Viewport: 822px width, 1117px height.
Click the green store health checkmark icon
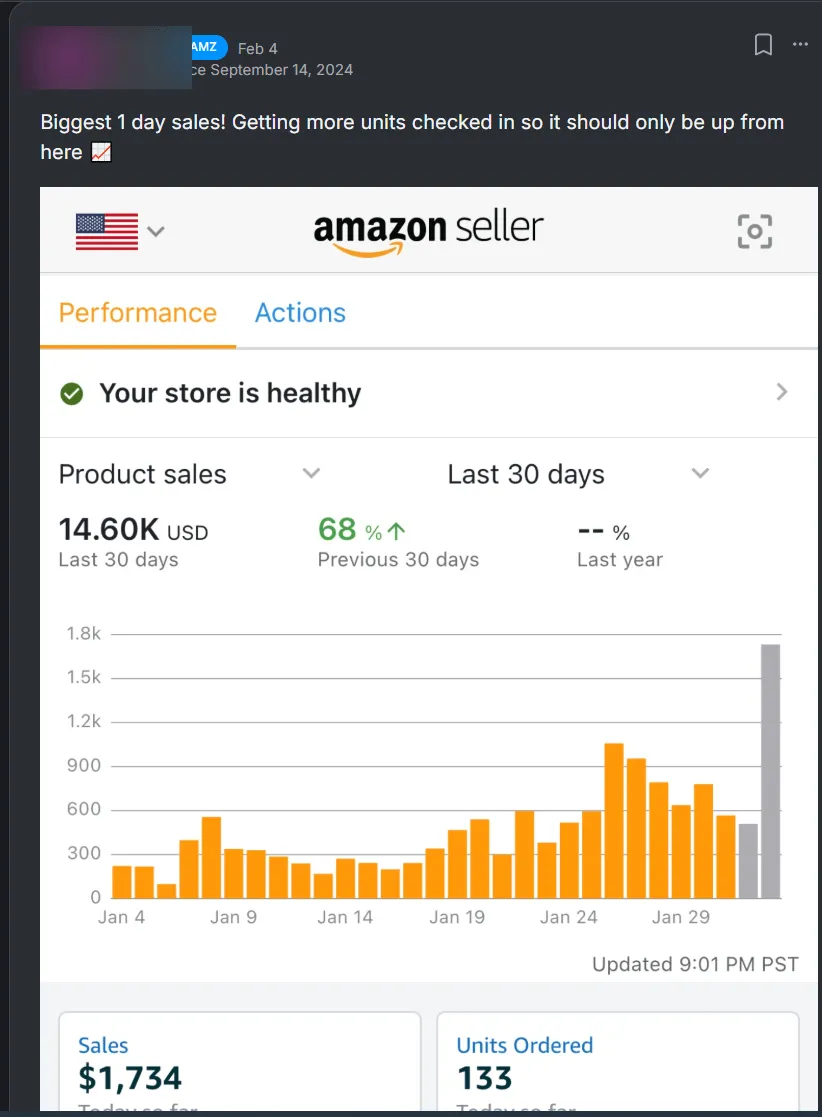click(x=71, y=393)
